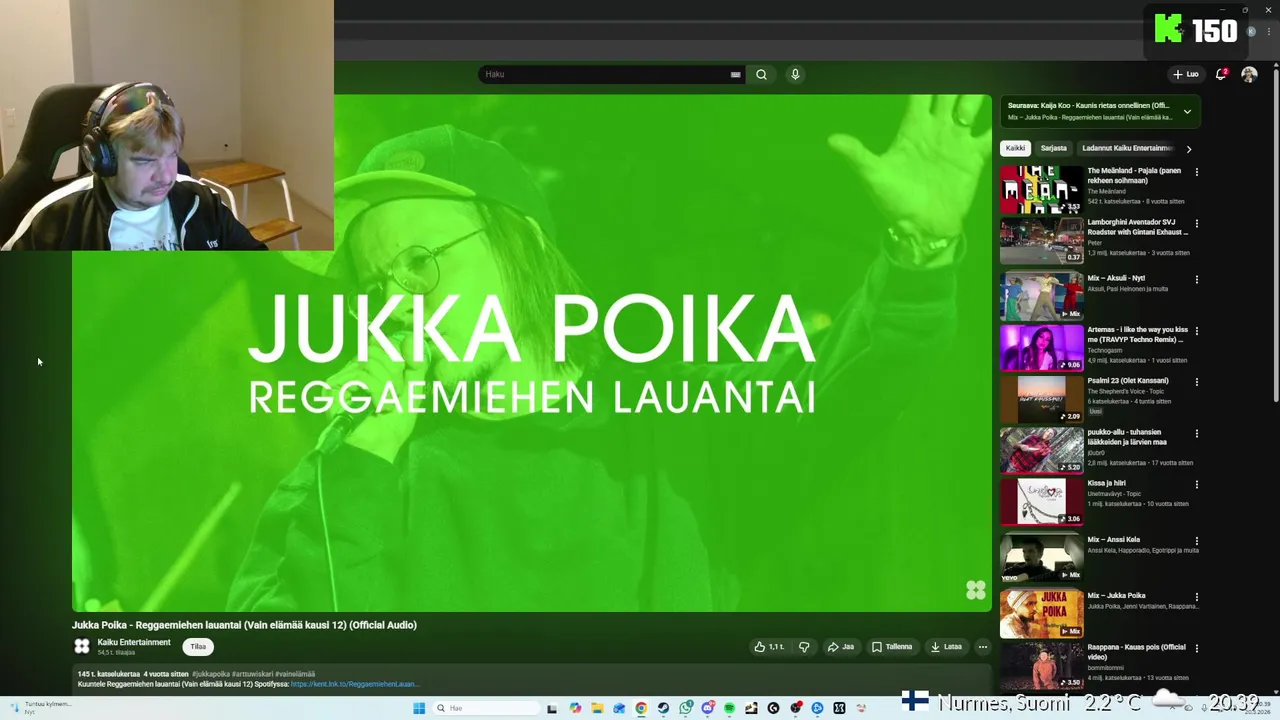Open Mix – Aksuli – Nyt! title
This screenshot has height=720, width=1280.
pos(1116,278)
